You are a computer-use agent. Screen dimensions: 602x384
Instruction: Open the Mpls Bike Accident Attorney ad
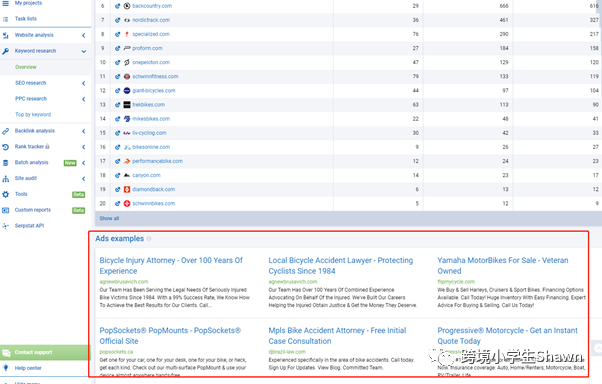[x=337, y=336]
